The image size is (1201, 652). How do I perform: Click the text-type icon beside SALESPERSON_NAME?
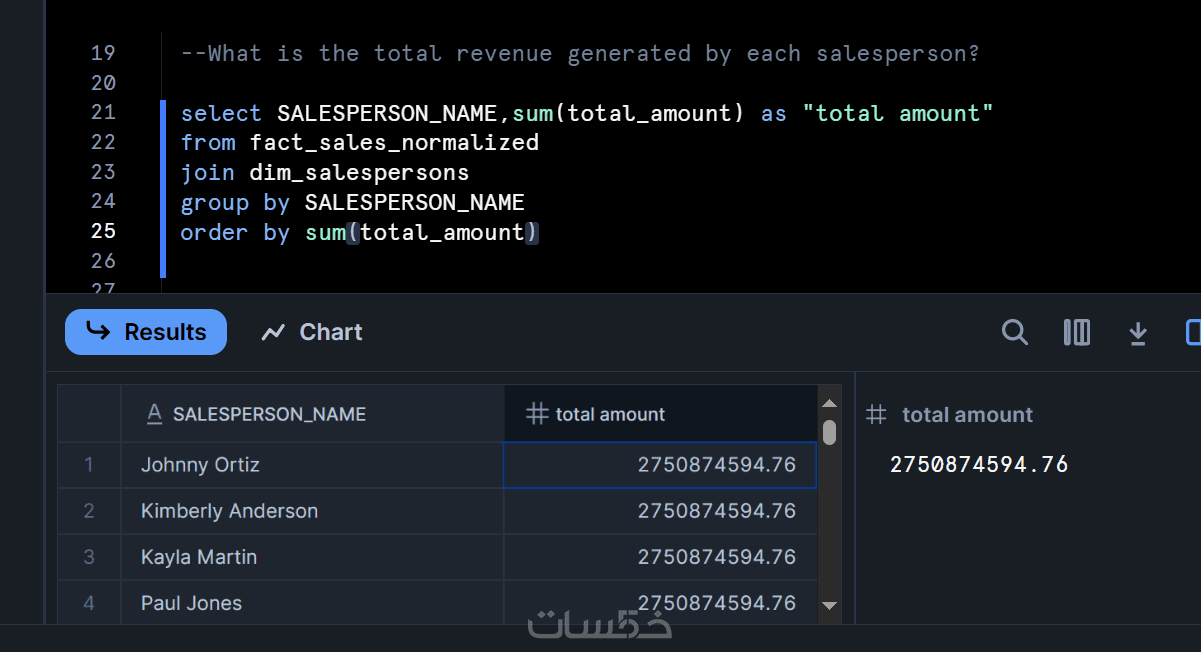tap(154, 414)
